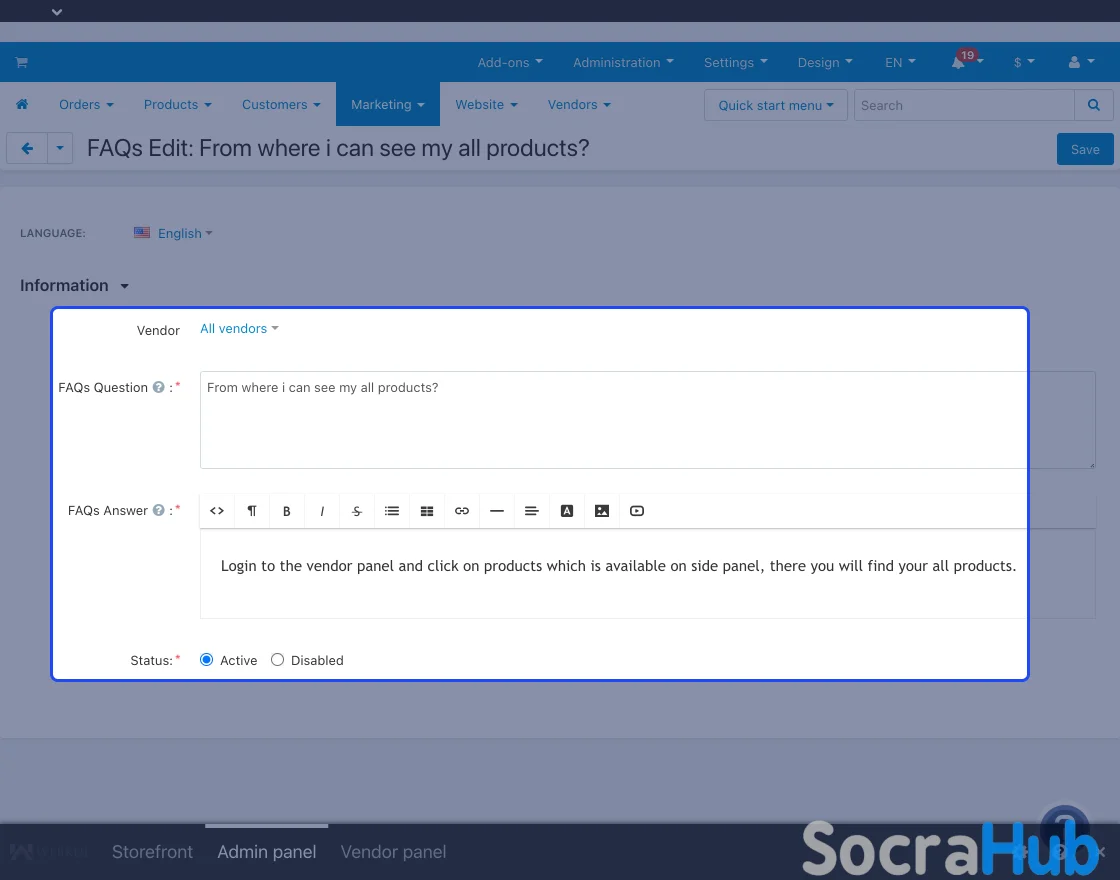Open text alignment options
This screenshot has height=880, width=1120.
click(531, 511)
